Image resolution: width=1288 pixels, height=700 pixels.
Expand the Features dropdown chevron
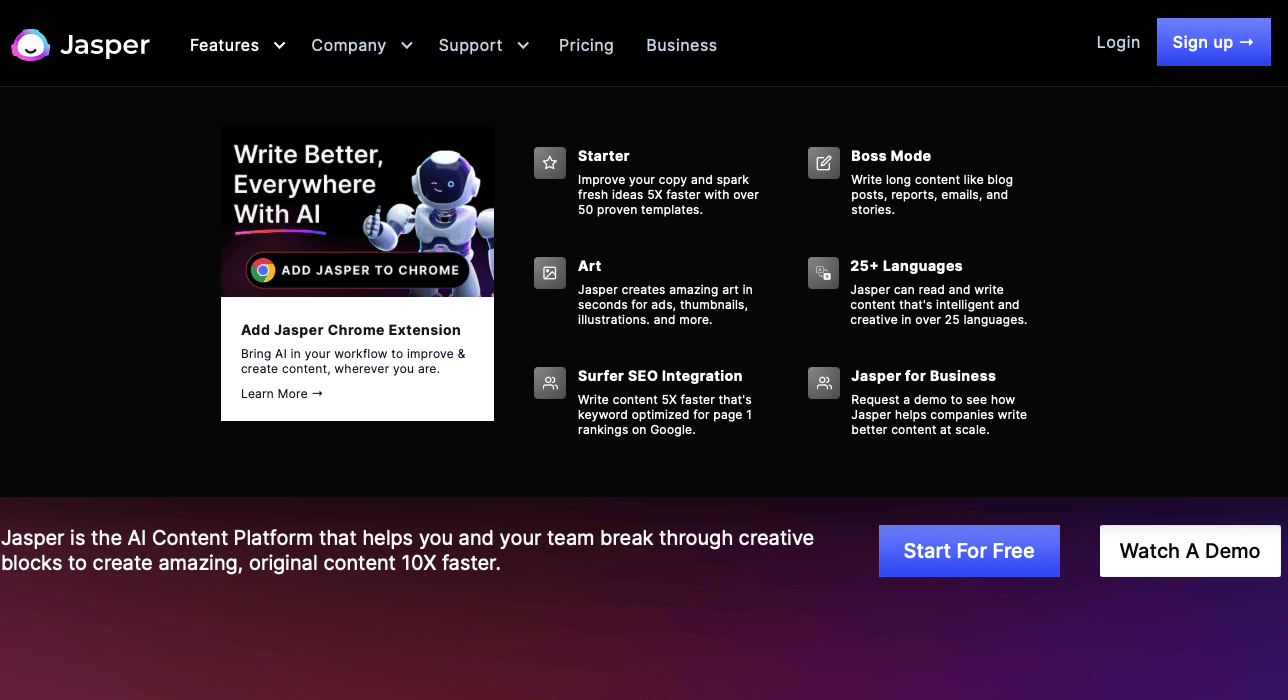pos(279,45)
